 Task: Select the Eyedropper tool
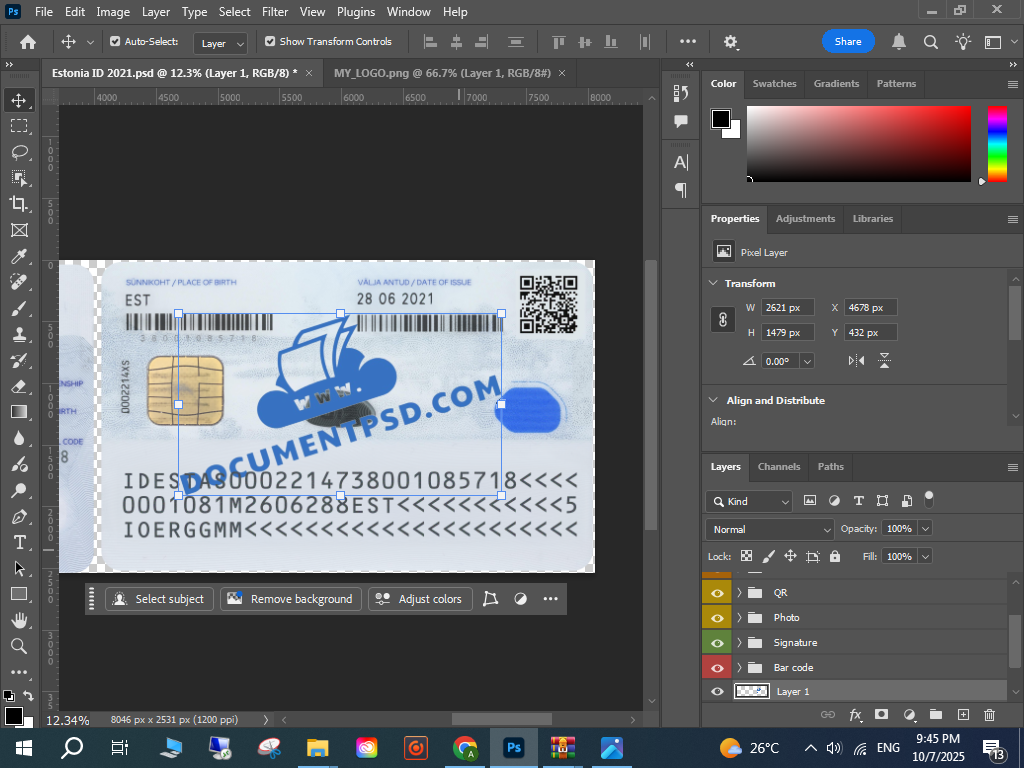[18, 256]
